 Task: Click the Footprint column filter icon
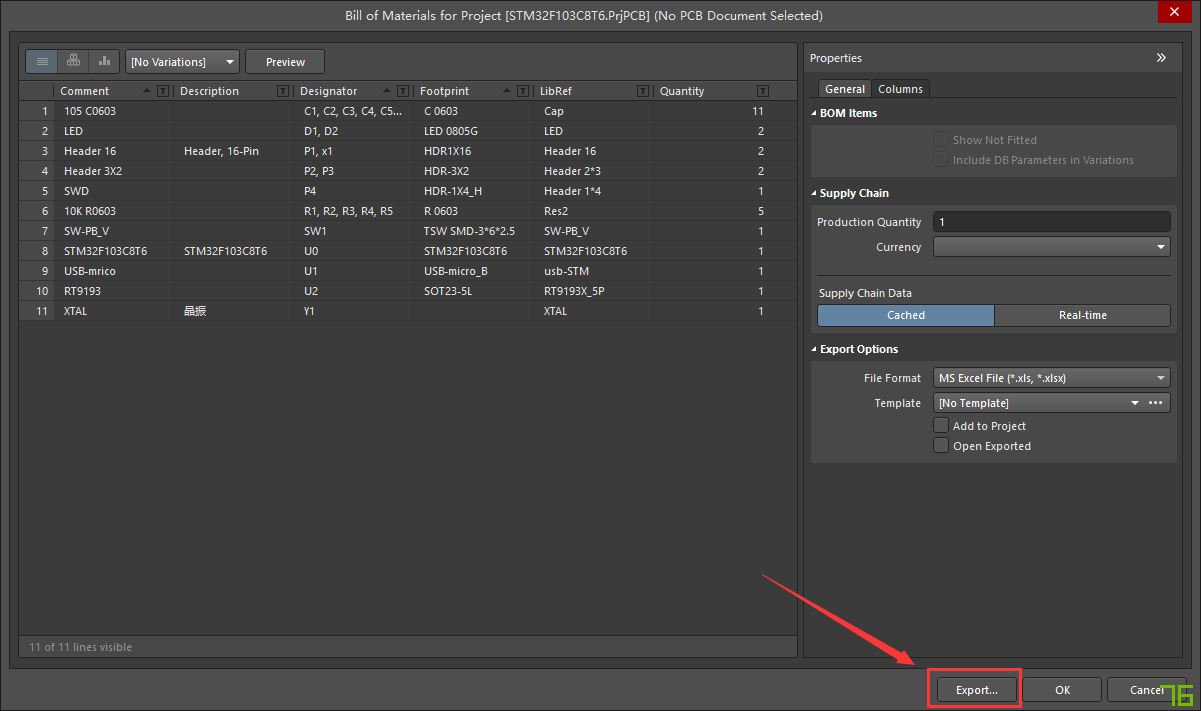tap(523, 91)
